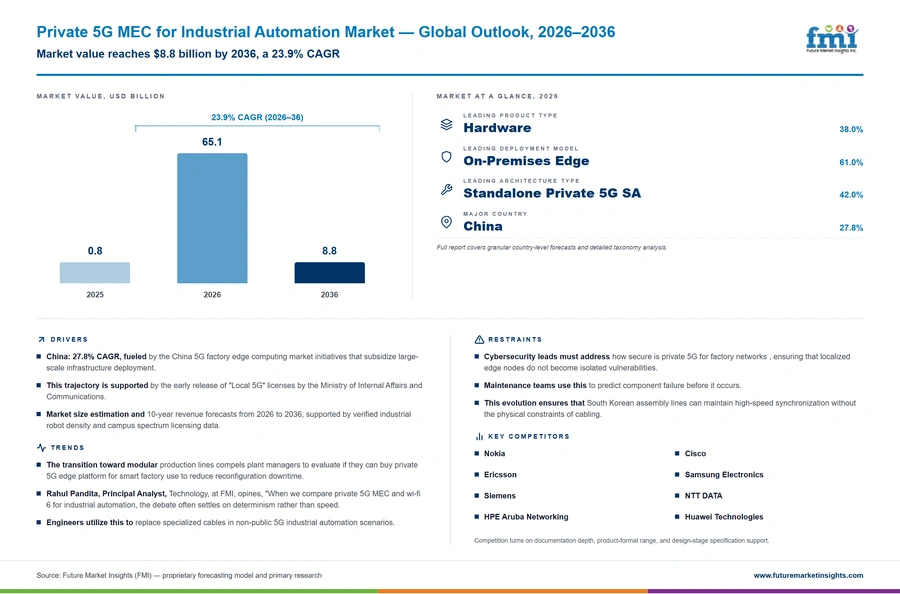Click the wrench icon beside Standalone Private 5G SA
This screenshot has height=594, width=900.
click(x=446, y=189)
